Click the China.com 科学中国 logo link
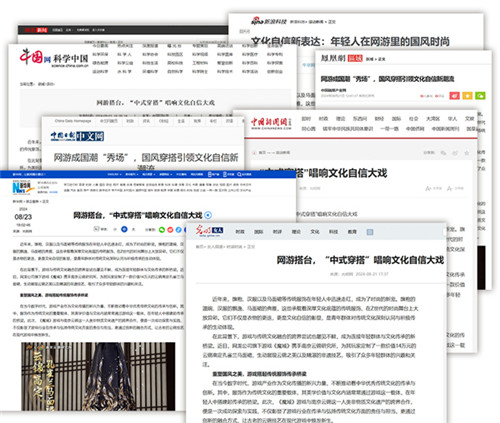500x423 pixels. (54, 58)
